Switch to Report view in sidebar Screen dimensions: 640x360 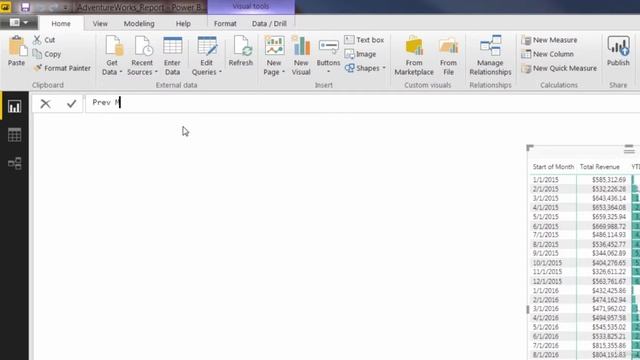pyautogui.click(x=14, y=107)
